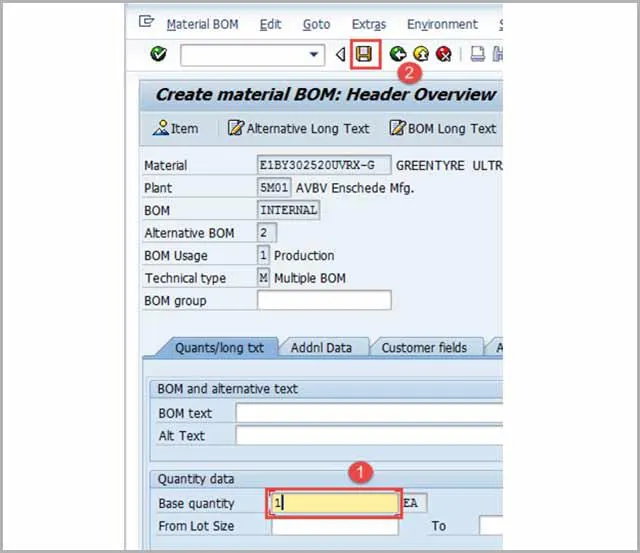Switch to the Quants/long txt tab
The image size is (640, 553).
coord(219,348)
